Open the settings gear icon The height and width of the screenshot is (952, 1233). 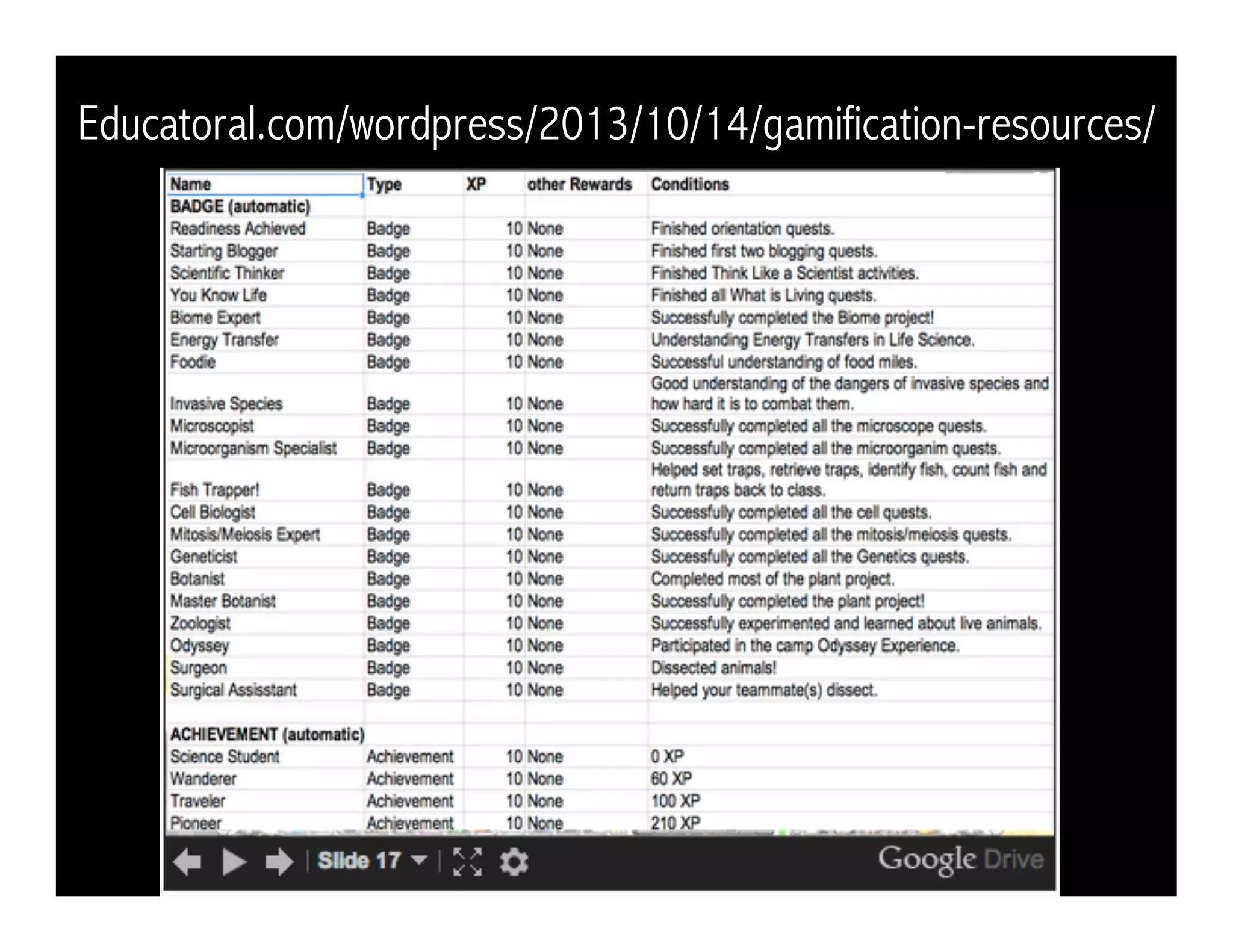tap(514, 862)
